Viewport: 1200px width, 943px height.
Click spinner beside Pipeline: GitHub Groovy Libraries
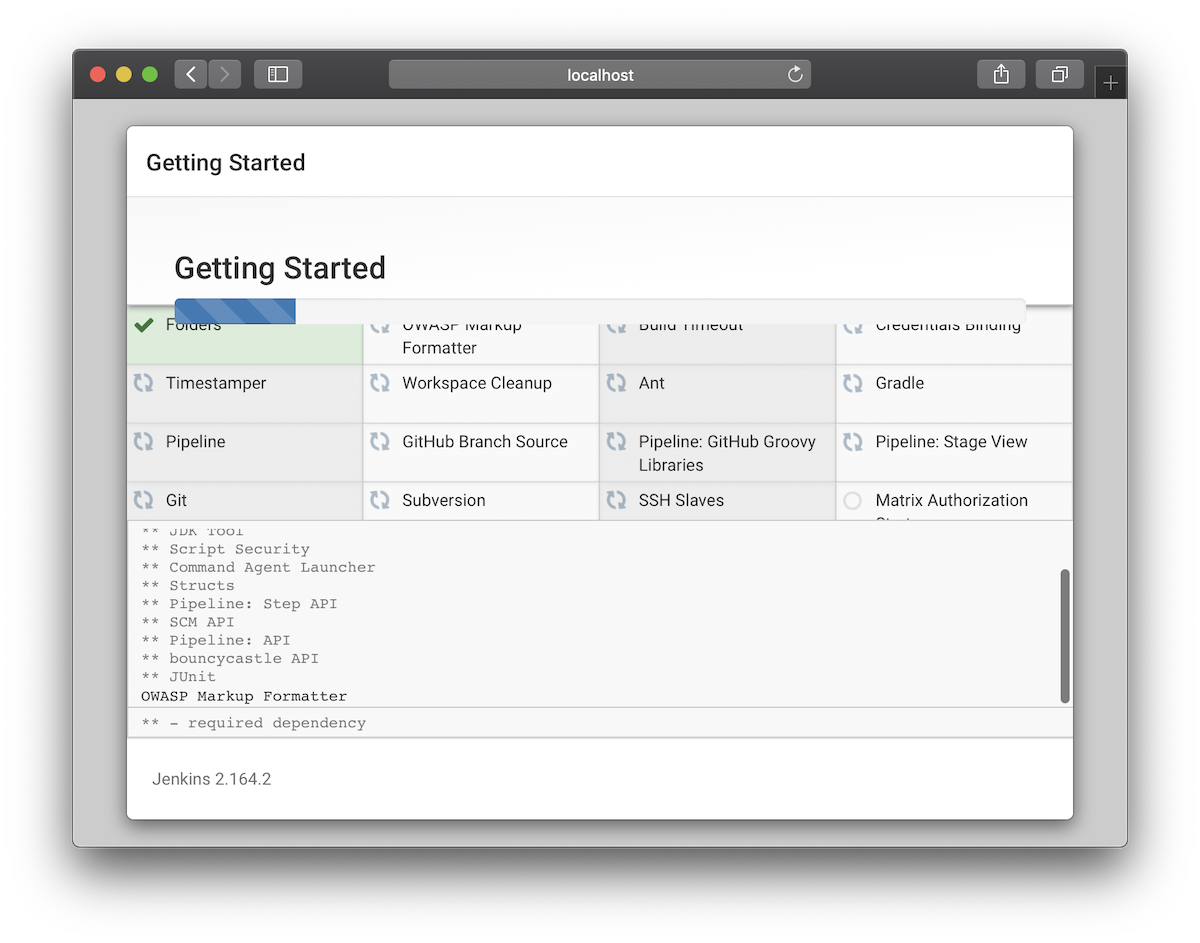tap(616, 442)
